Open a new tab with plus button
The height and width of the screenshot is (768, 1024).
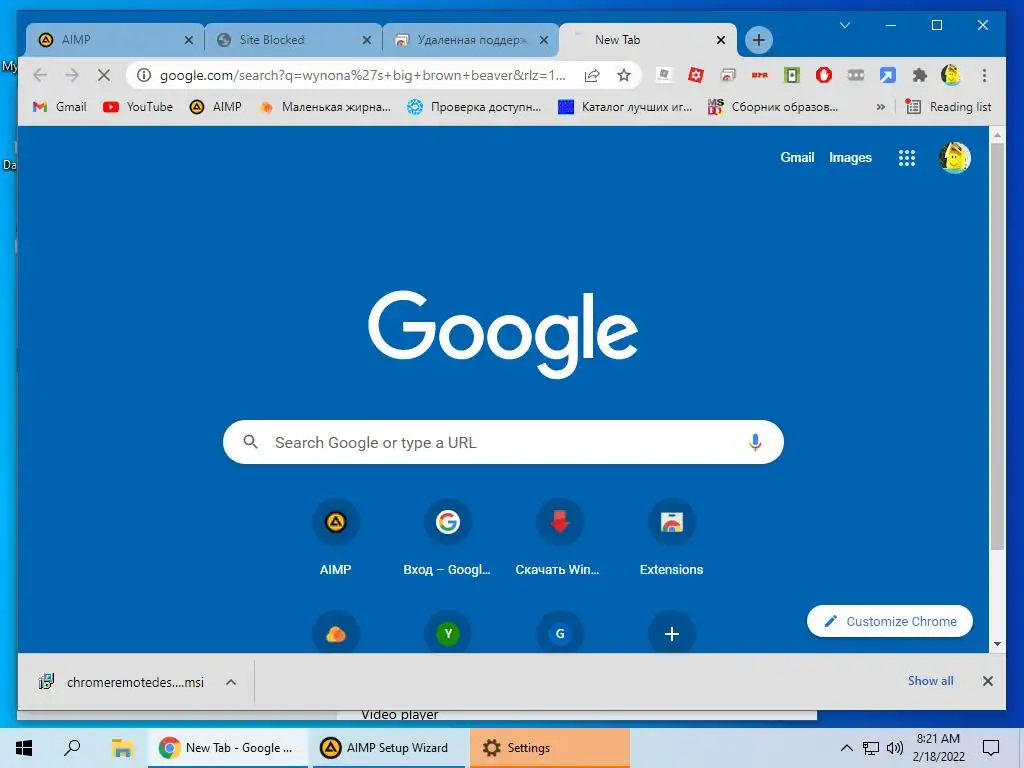tap(758, 40)
